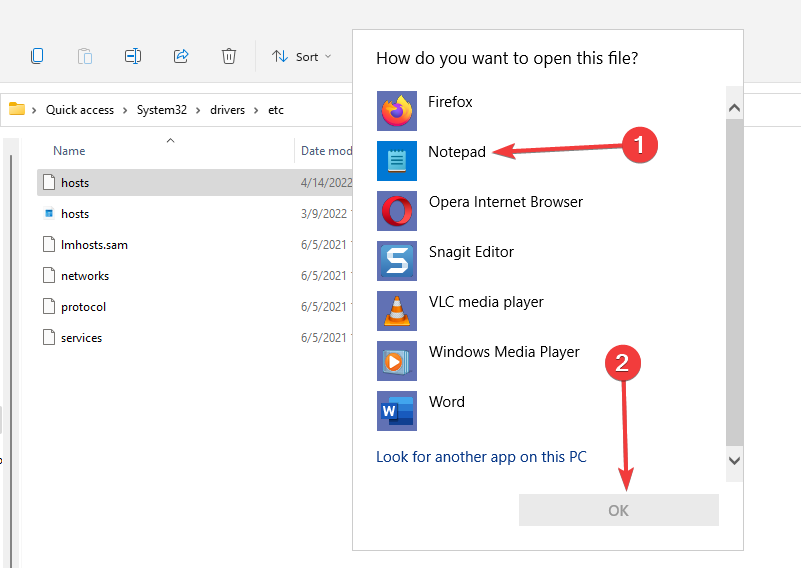Click the Notepad app icon
Image resolution: width=801 pixels, height=568 pixels.
(x=397, y=161)
